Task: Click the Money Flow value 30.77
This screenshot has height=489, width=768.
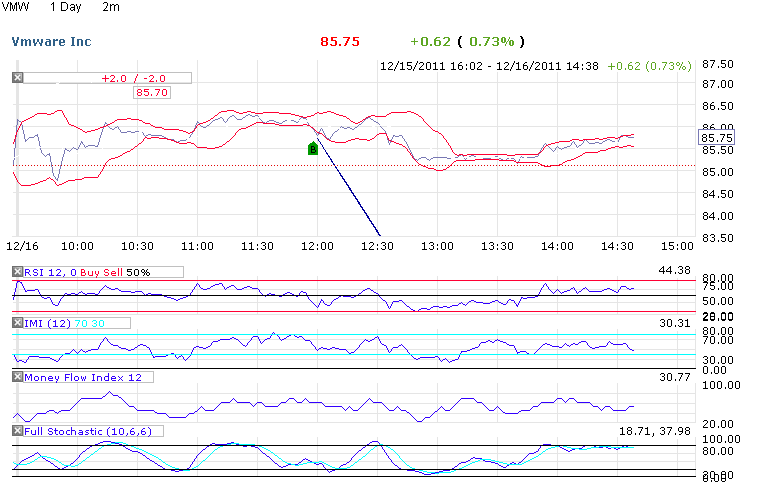Action: pos(674,377)
